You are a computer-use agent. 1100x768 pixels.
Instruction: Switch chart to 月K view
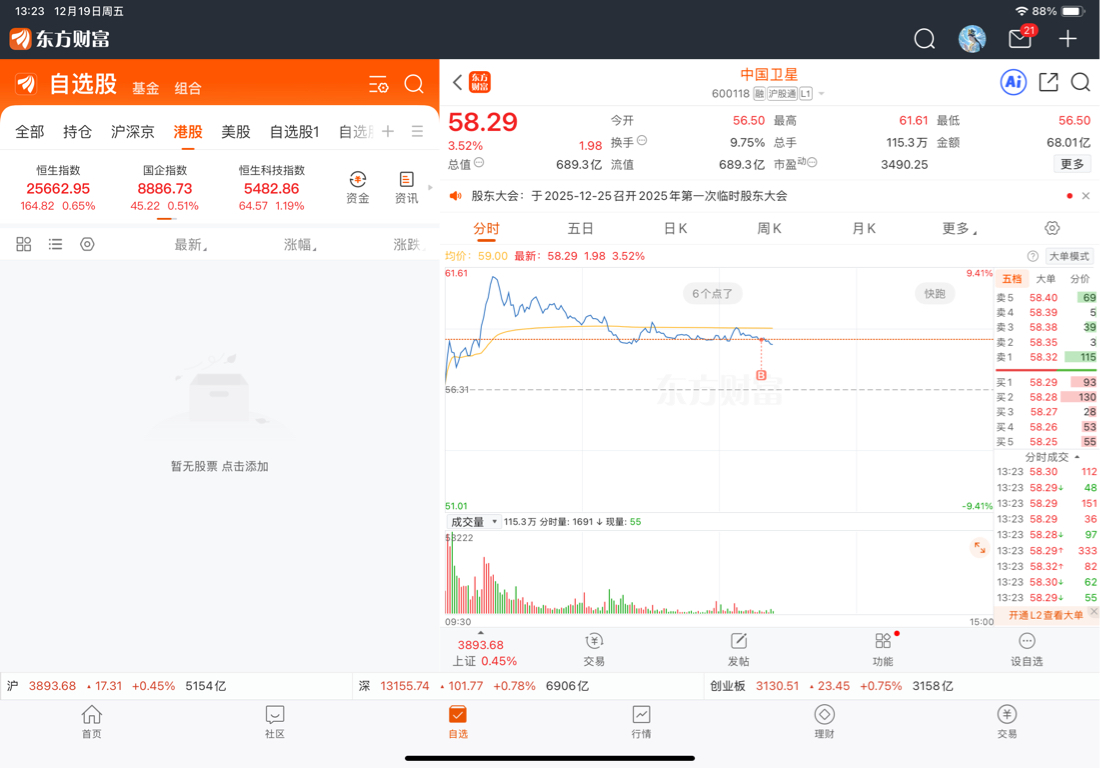[863, 229]
